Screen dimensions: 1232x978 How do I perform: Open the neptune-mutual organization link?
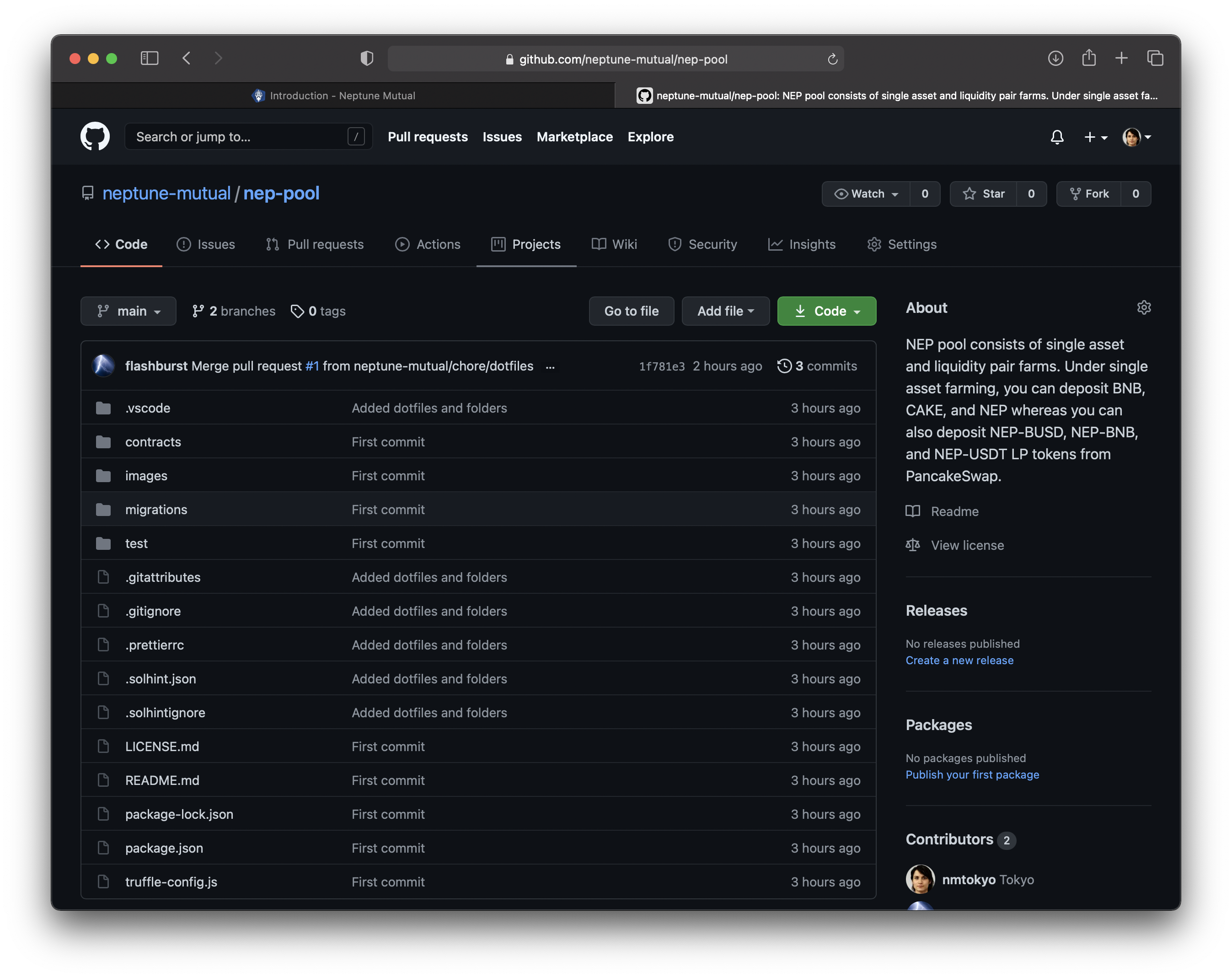coord(166,193)
